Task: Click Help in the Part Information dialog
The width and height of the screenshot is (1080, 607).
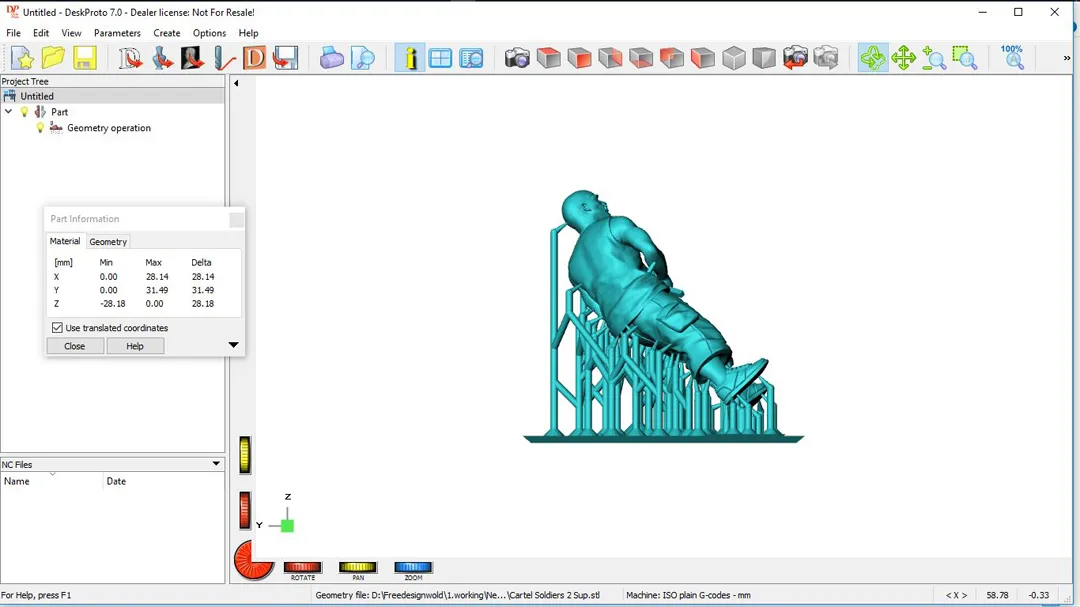Action: point(135,346)
